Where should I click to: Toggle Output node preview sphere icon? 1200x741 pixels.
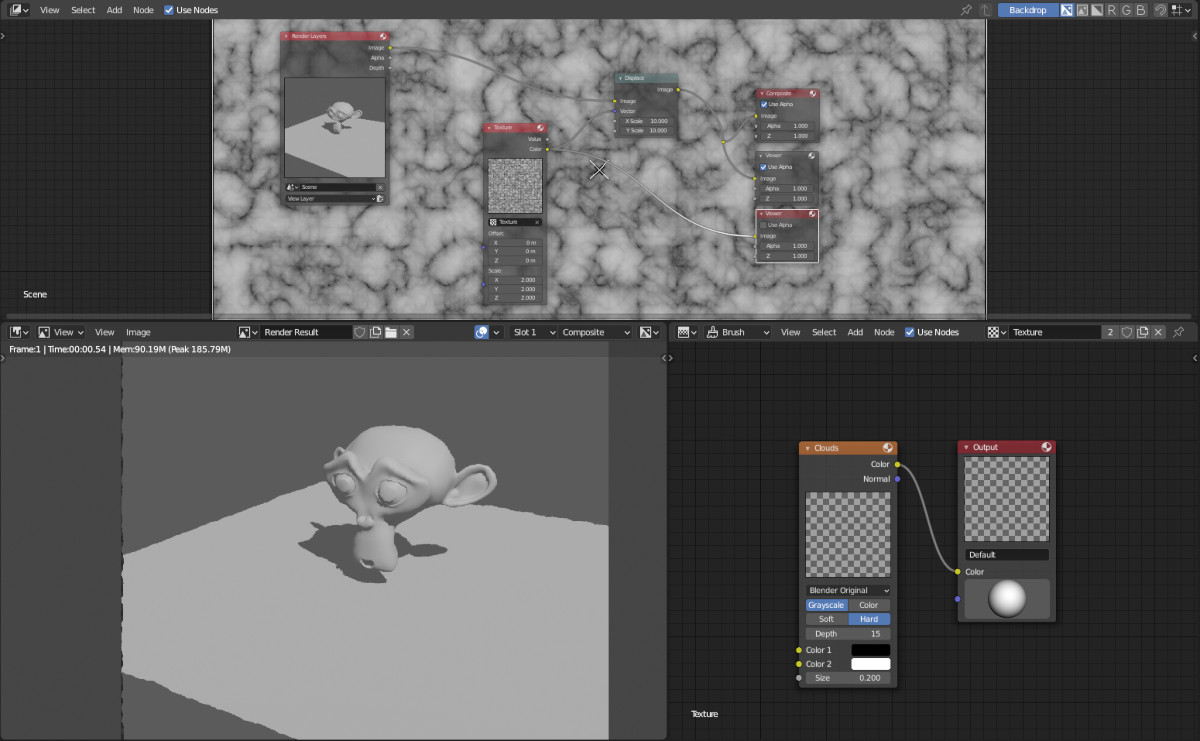(x=1046, y=447)
